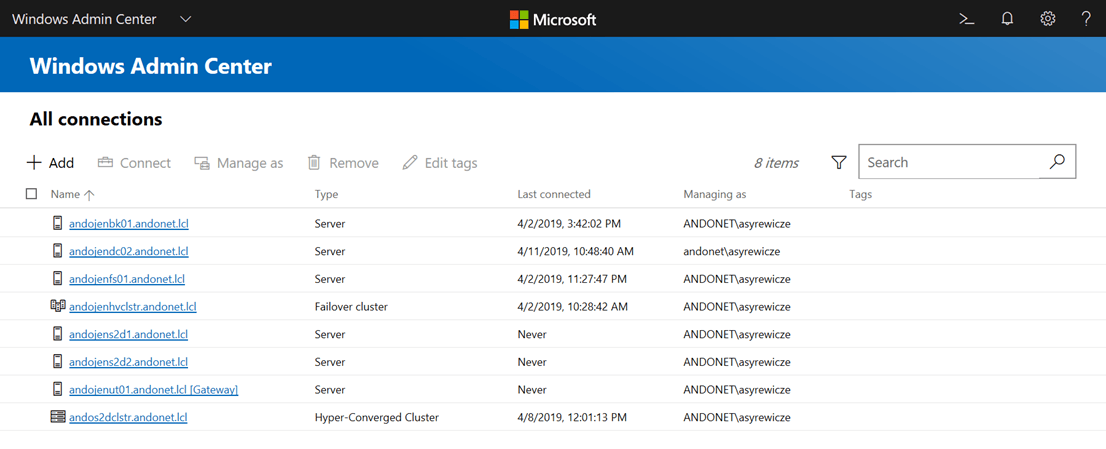The image size is (1106, 449).
Task: Click Windows Admin Center blue banner title
Action: coord(150,66)
